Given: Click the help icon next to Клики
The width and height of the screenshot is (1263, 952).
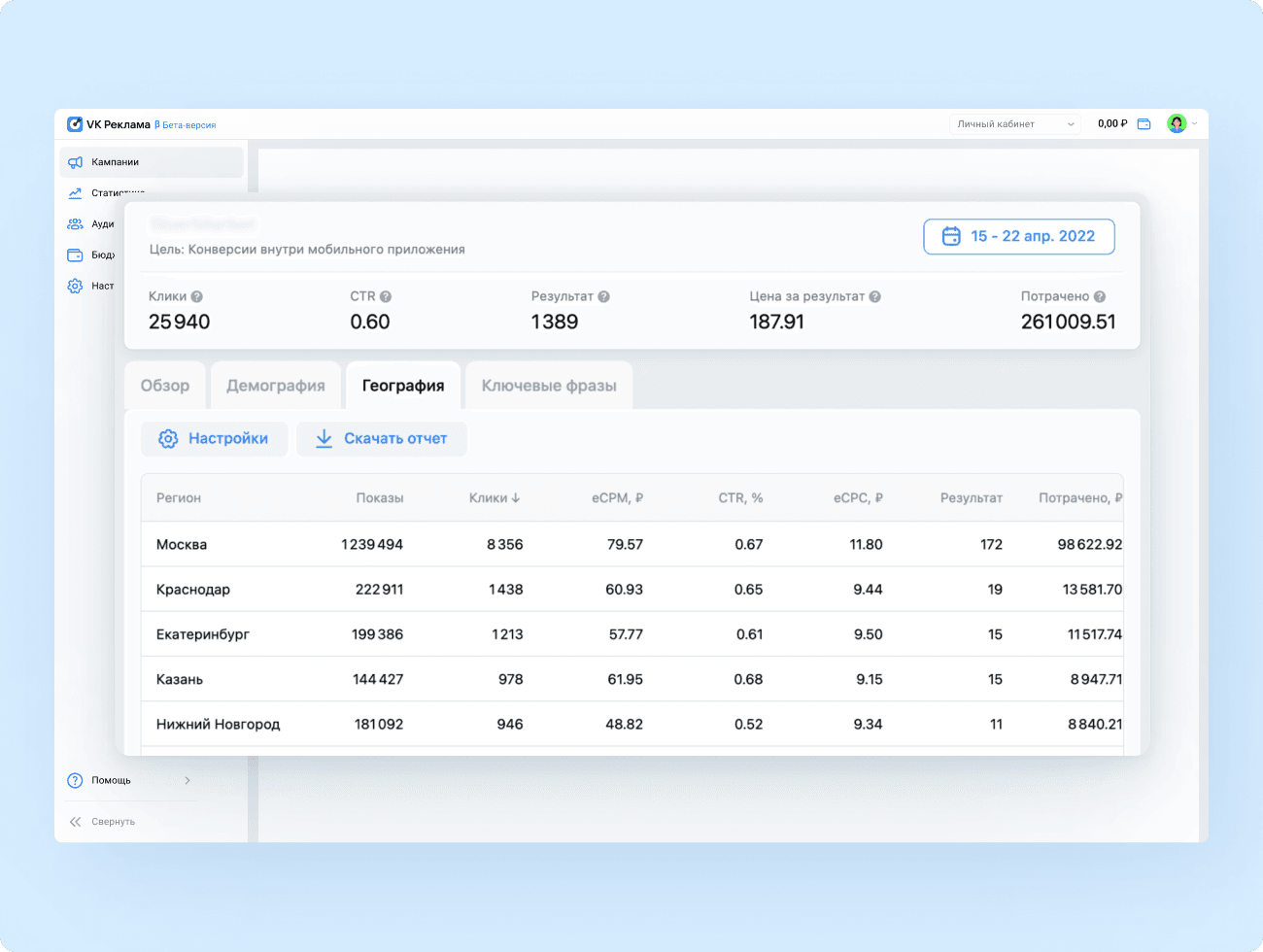Looking at the screenshot, I should point(197,297).
